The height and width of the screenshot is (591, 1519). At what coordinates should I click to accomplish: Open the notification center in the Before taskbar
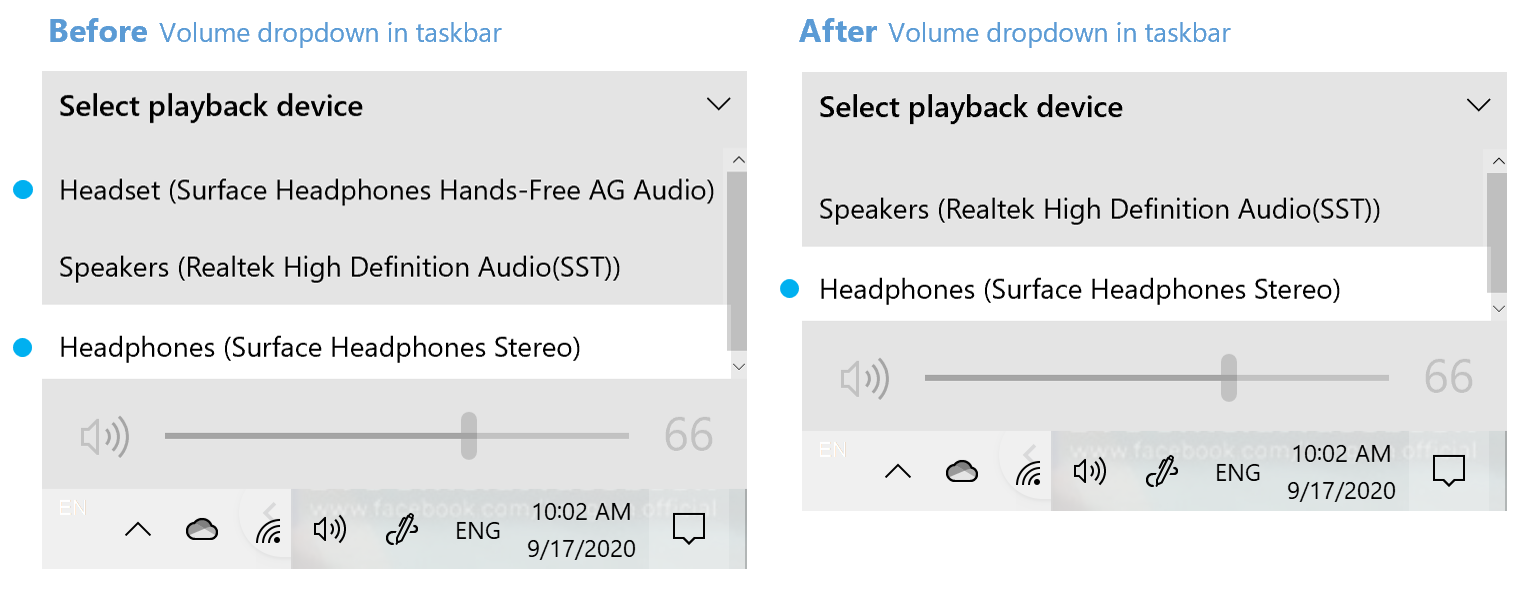coord(689,529)
